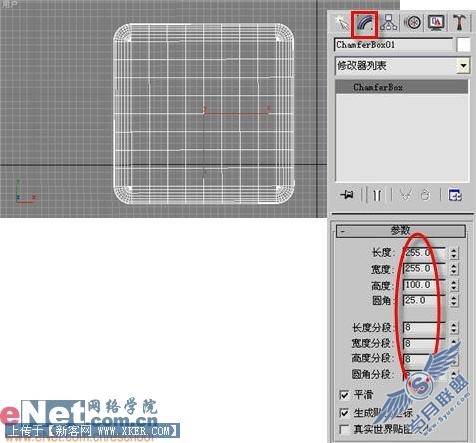
Task: Collapse the 参数 rollout header
Action: (400, 231)
